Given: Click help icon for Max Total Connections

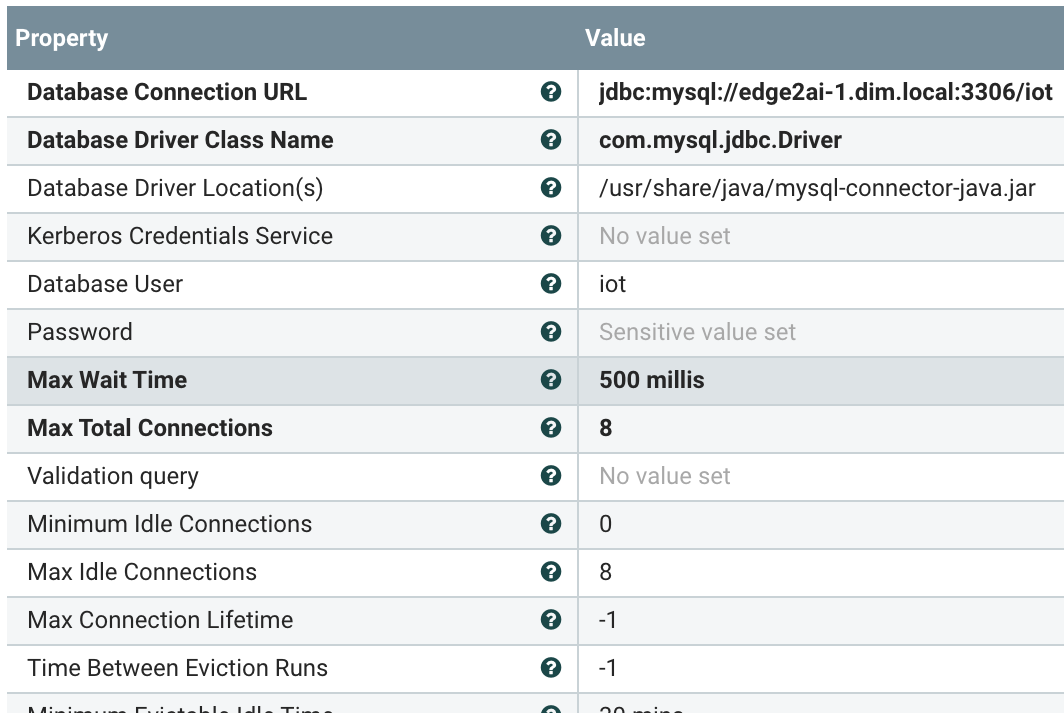Looking at the screenshot, I should (x=550, y=428).
